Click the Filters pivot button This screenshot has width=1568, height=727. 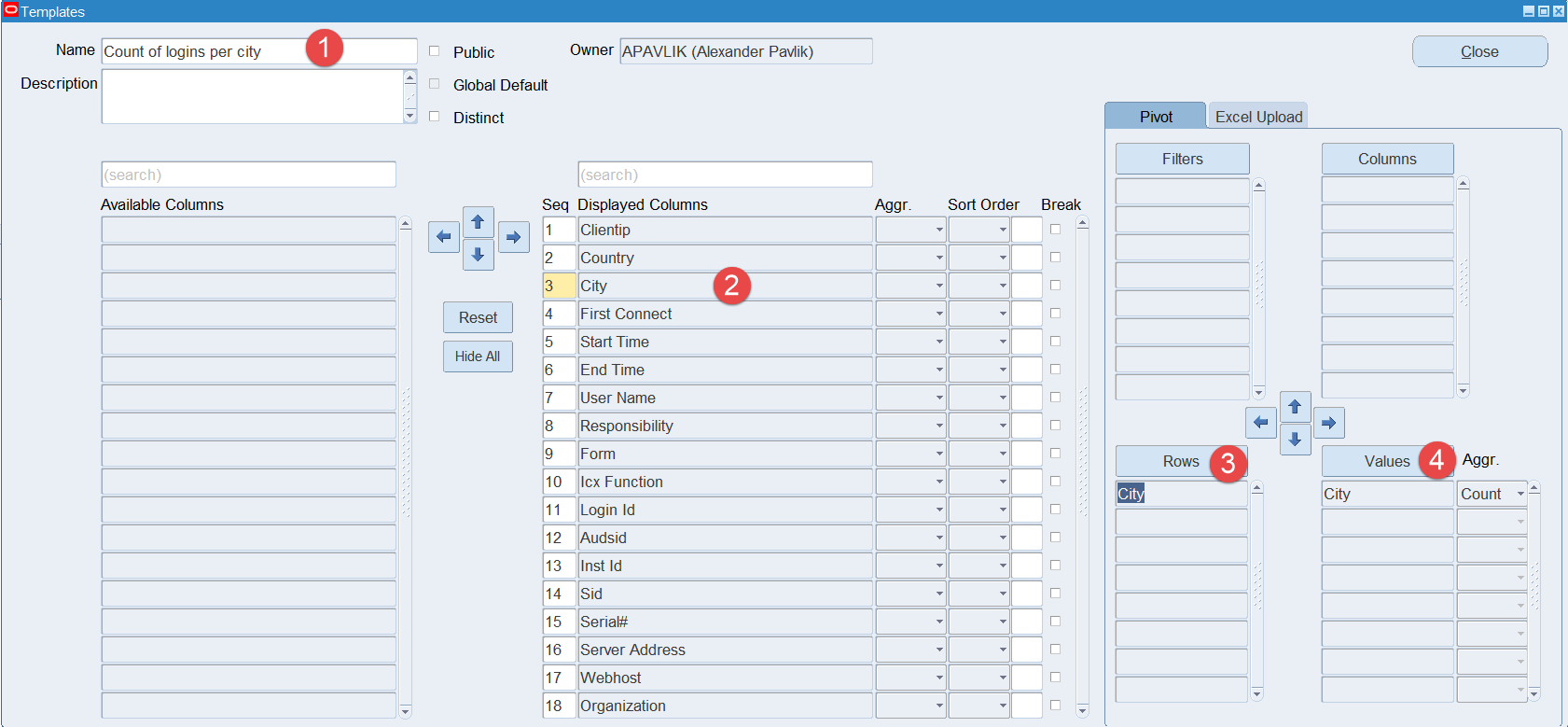click(1182, 159)
